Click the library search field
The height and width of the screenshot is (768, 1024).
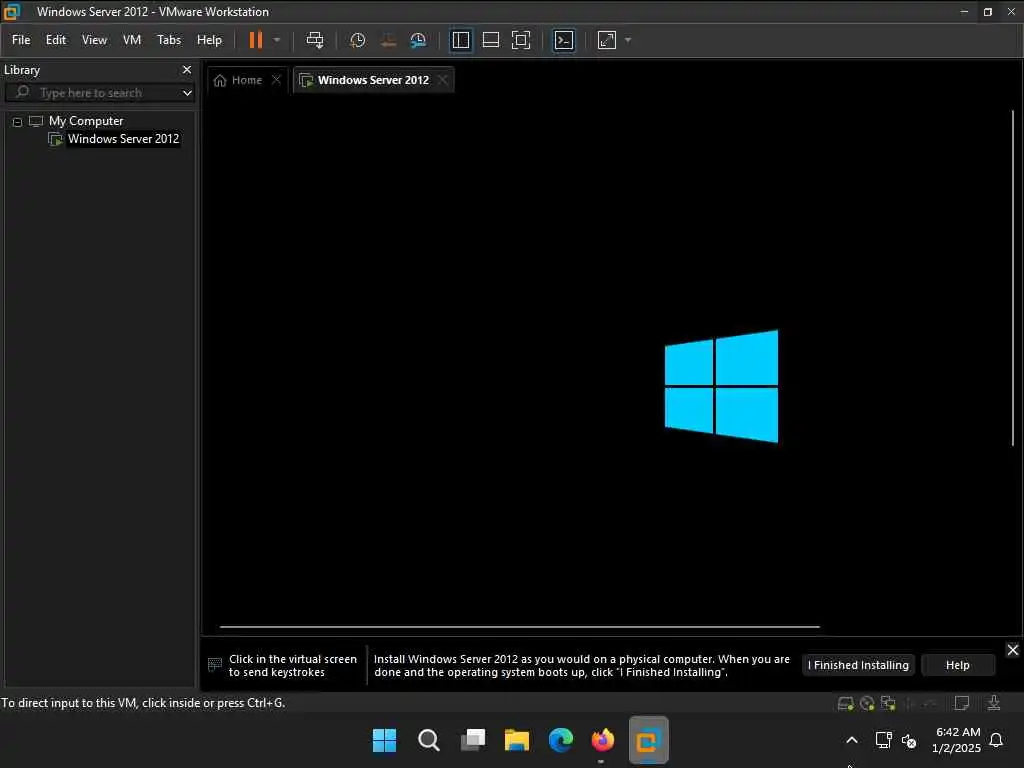98,93
